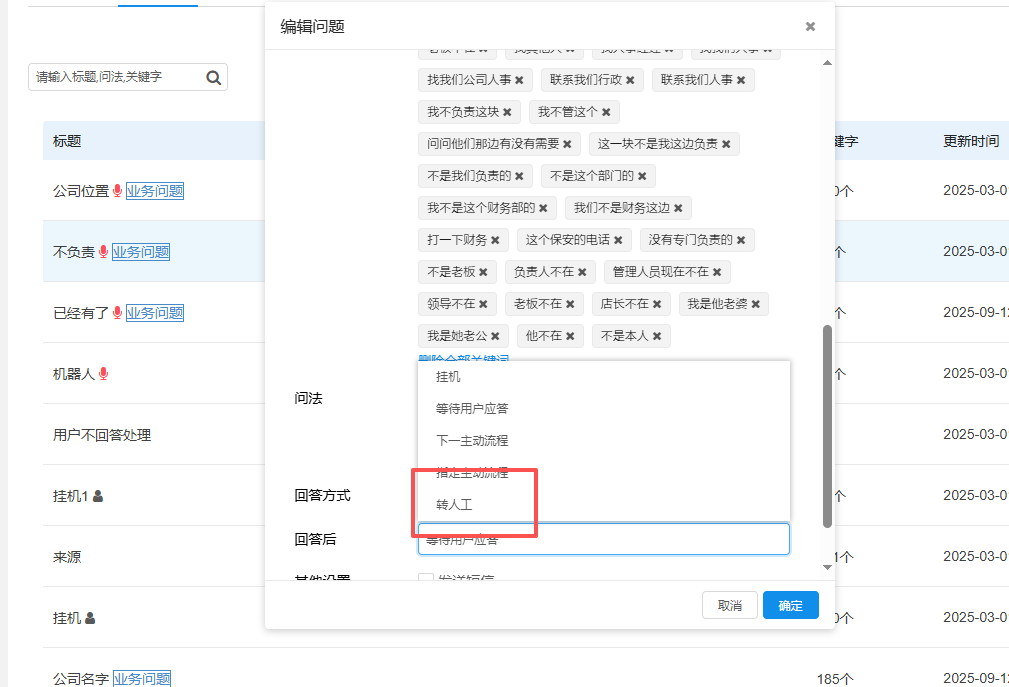Open 业务问题 tag on the 公司名字 row
The width and height of the screenshot is (1009, 687).
(x=142, y=679)
